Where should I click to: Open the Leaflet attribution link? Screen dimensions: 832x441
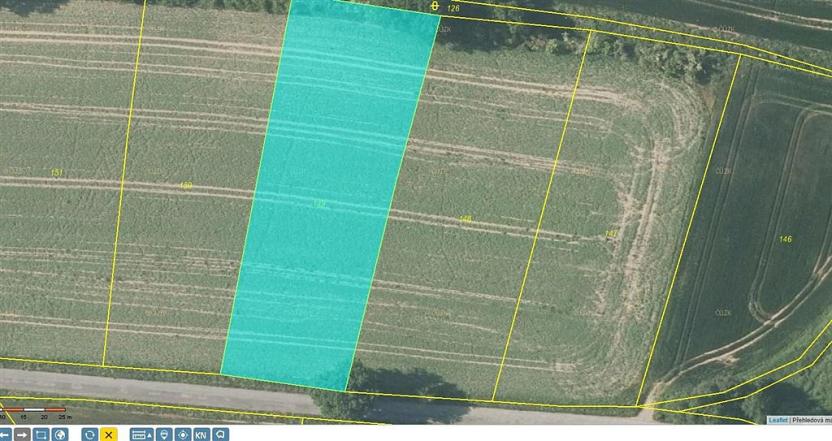(778, 420)
